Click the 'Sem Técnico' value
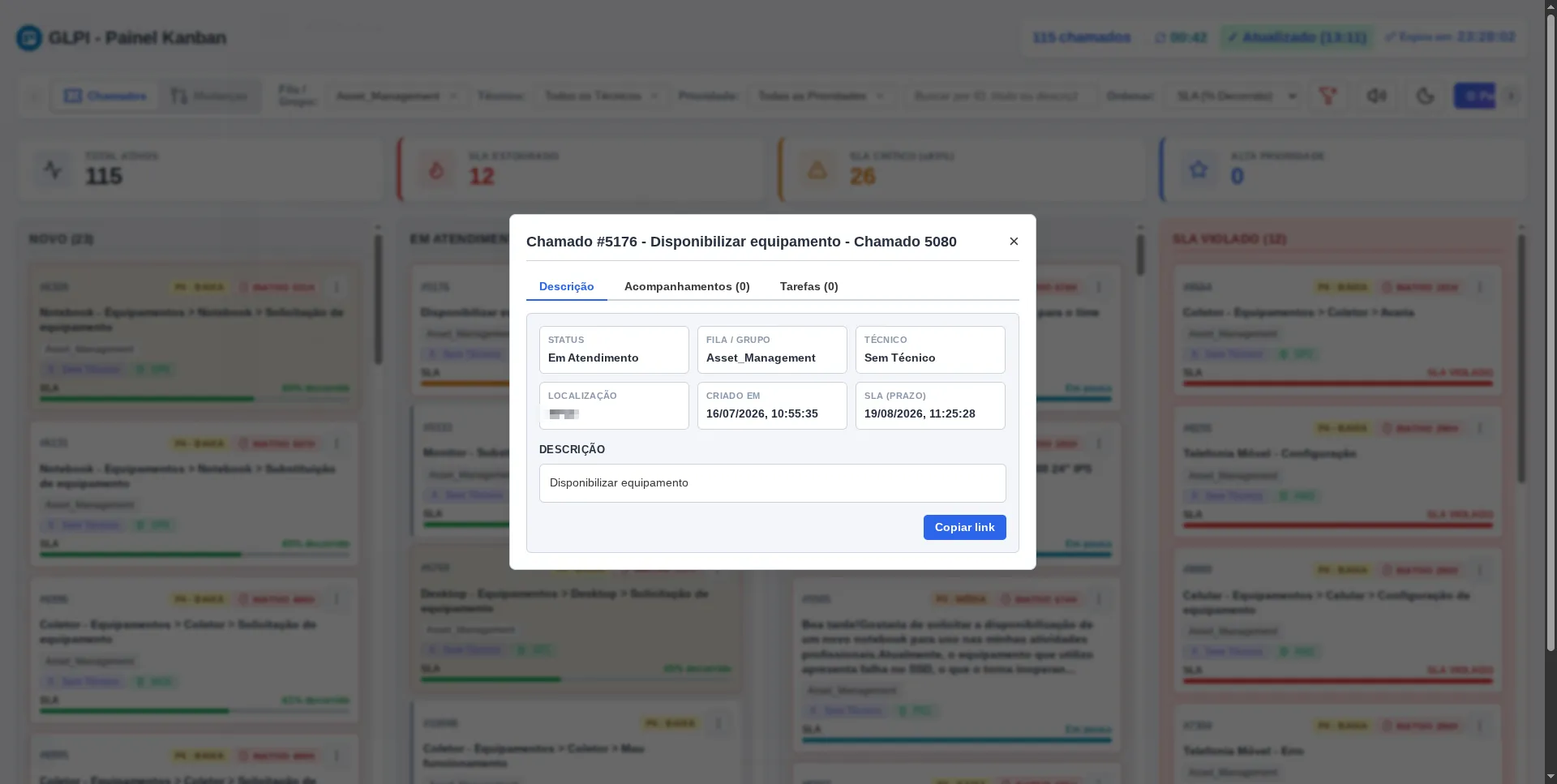 [x=900, y=358]
